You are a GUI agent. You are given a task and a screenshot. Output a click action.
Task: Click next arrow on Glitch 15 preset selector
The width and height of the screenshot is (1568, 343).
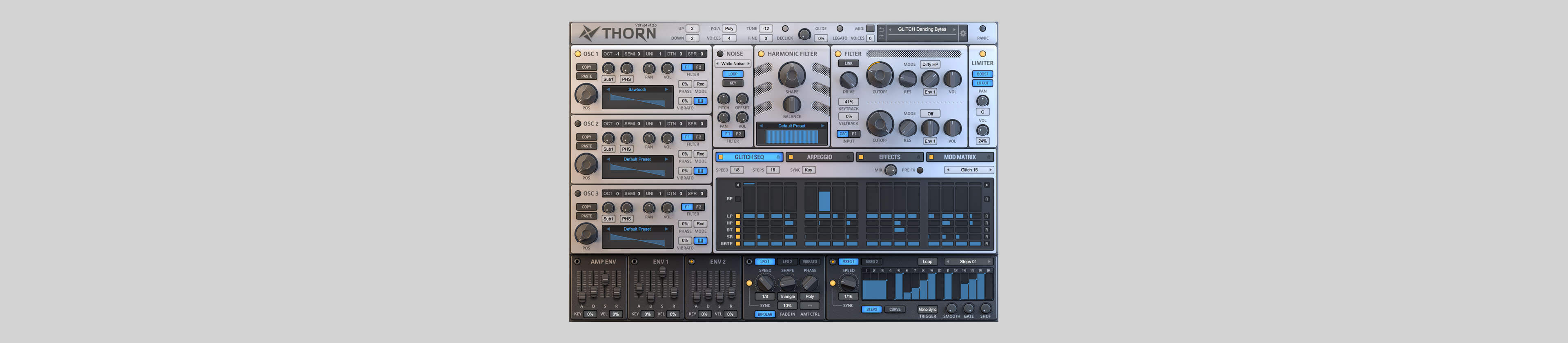click(x=990, y=170)
